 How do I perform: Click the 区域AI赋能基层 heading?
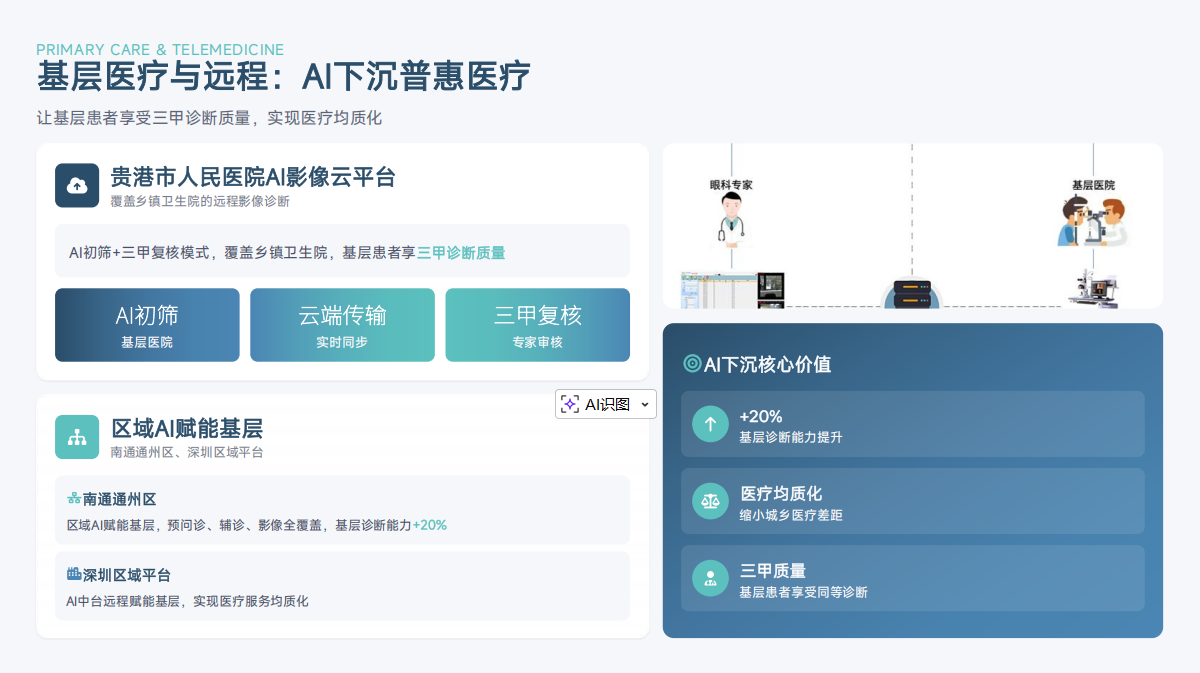click(187, 429)
